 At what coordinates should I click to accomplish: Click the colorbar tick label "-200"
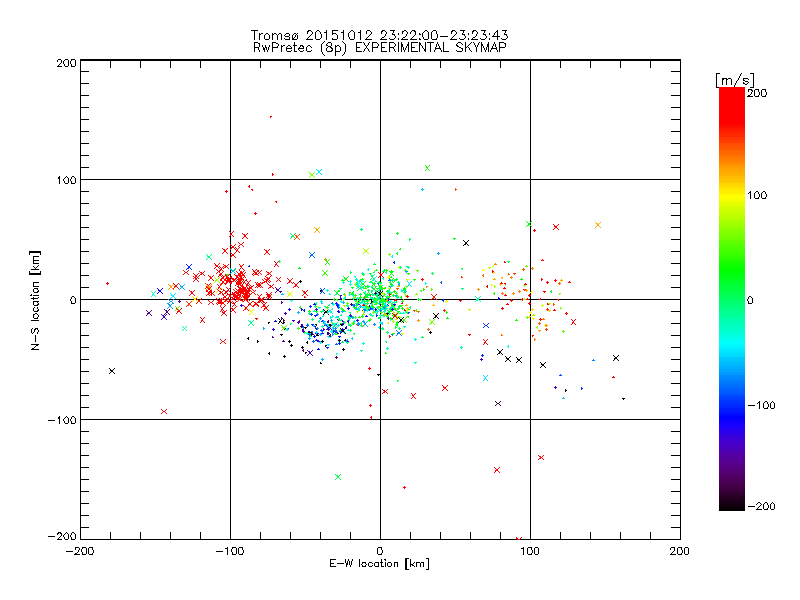[761, 506]
